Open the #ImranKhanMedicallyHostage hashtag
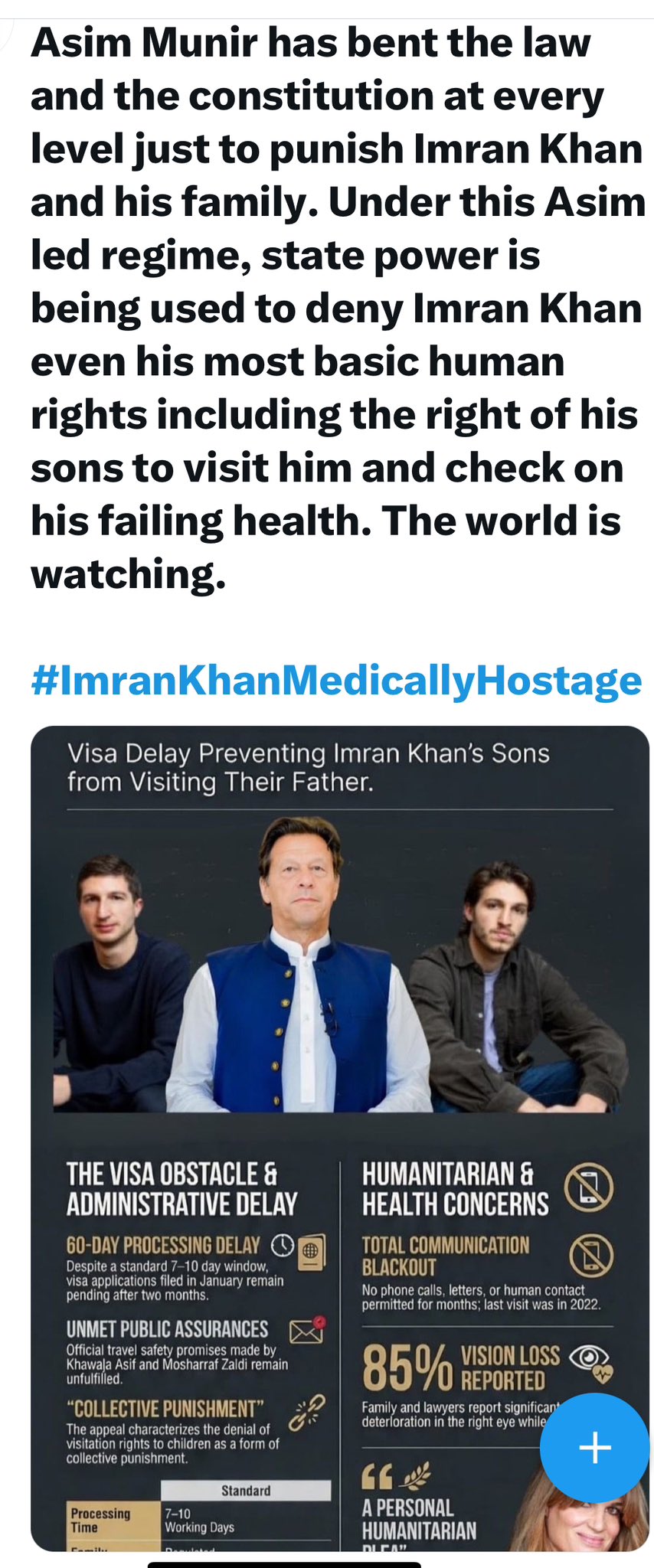 click(x=336, y=680)
